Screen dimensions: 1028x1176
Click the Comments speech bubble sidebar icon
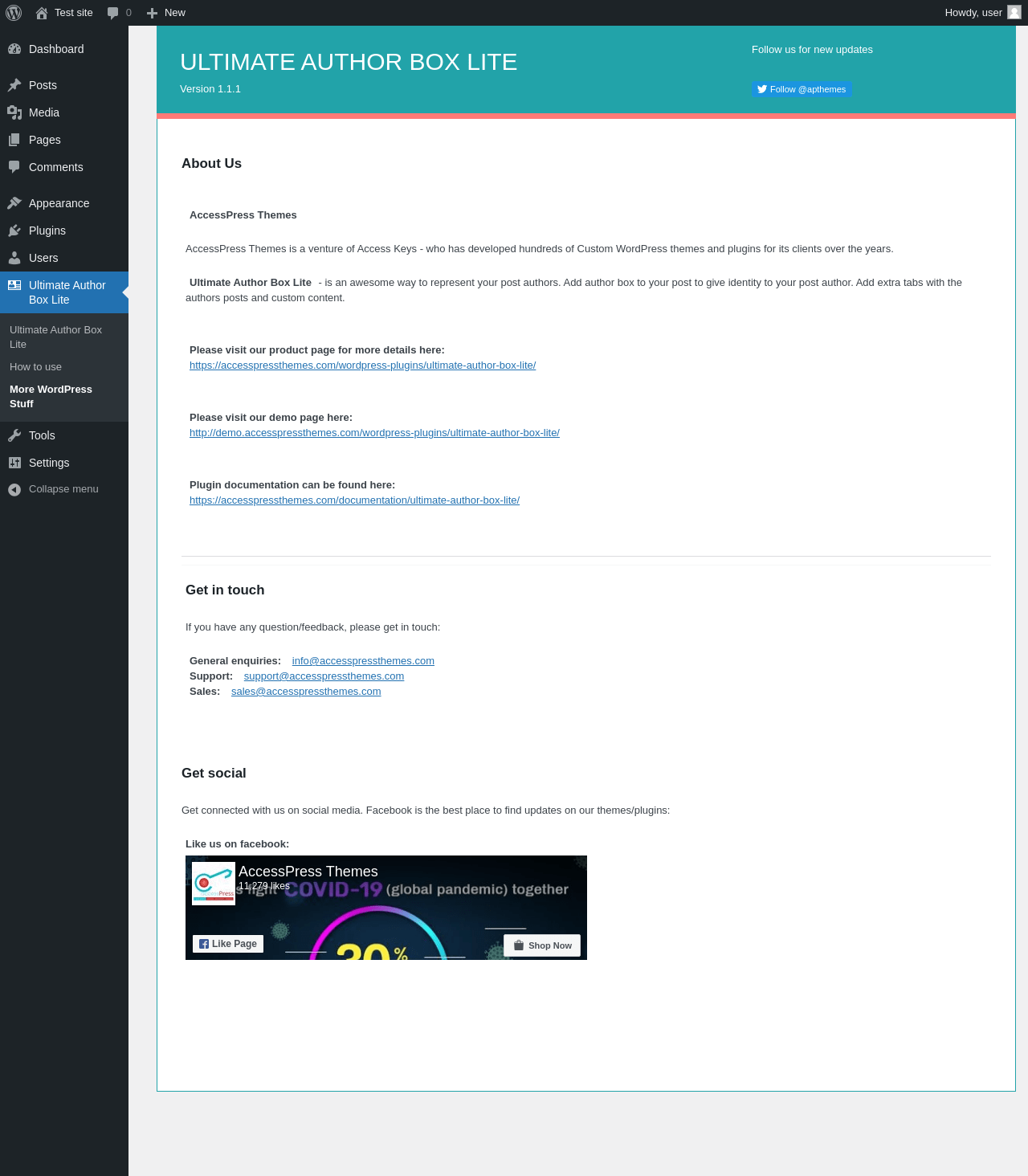[14, 167]
